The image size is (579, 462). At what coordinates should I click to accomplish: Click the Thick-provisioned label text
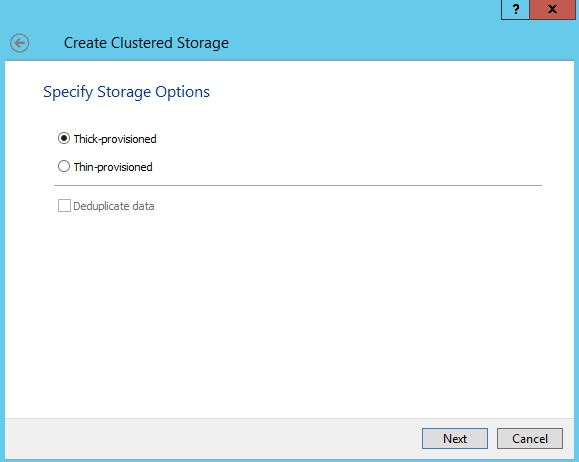(115, 139)
